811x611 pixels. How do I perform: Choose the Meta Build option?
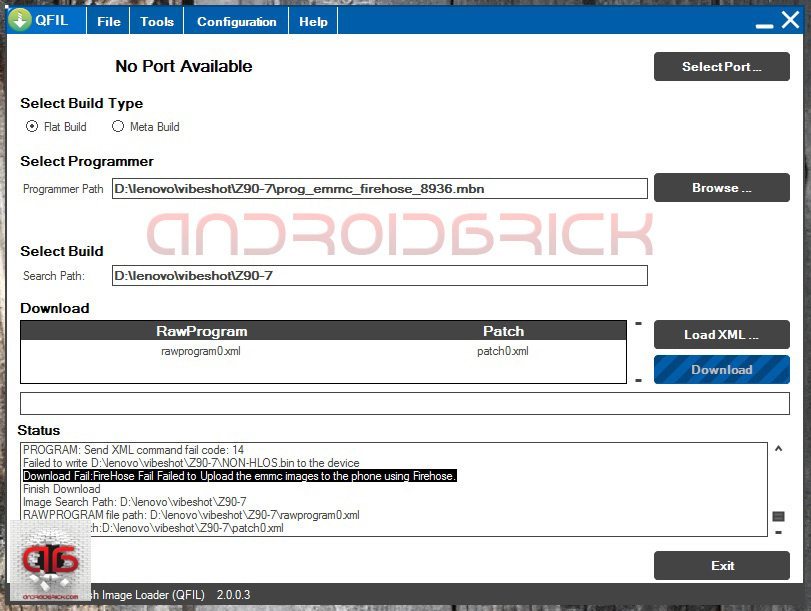(118, 127)
